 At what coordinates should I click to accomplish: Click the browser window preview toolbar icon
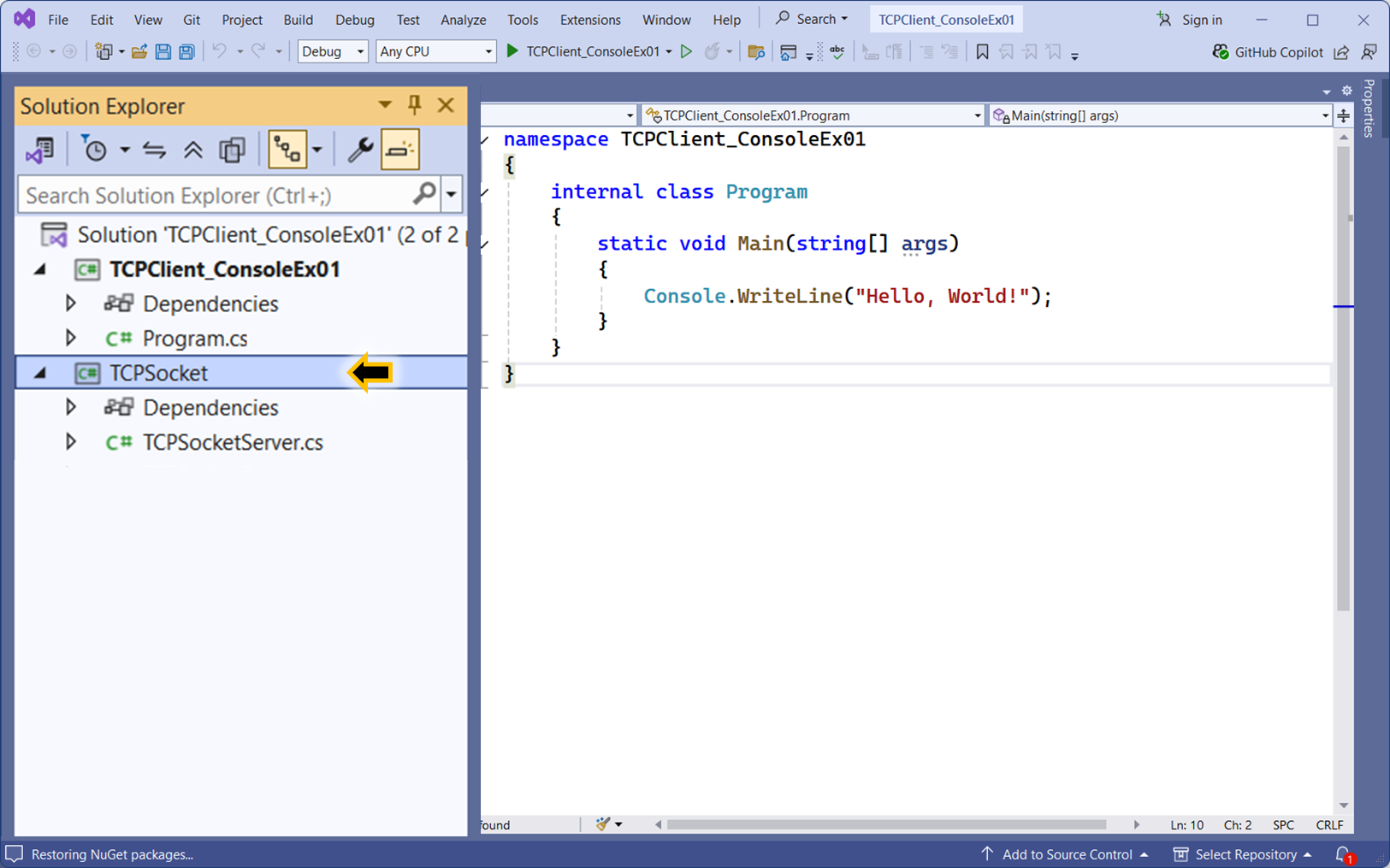click(788, 52)
